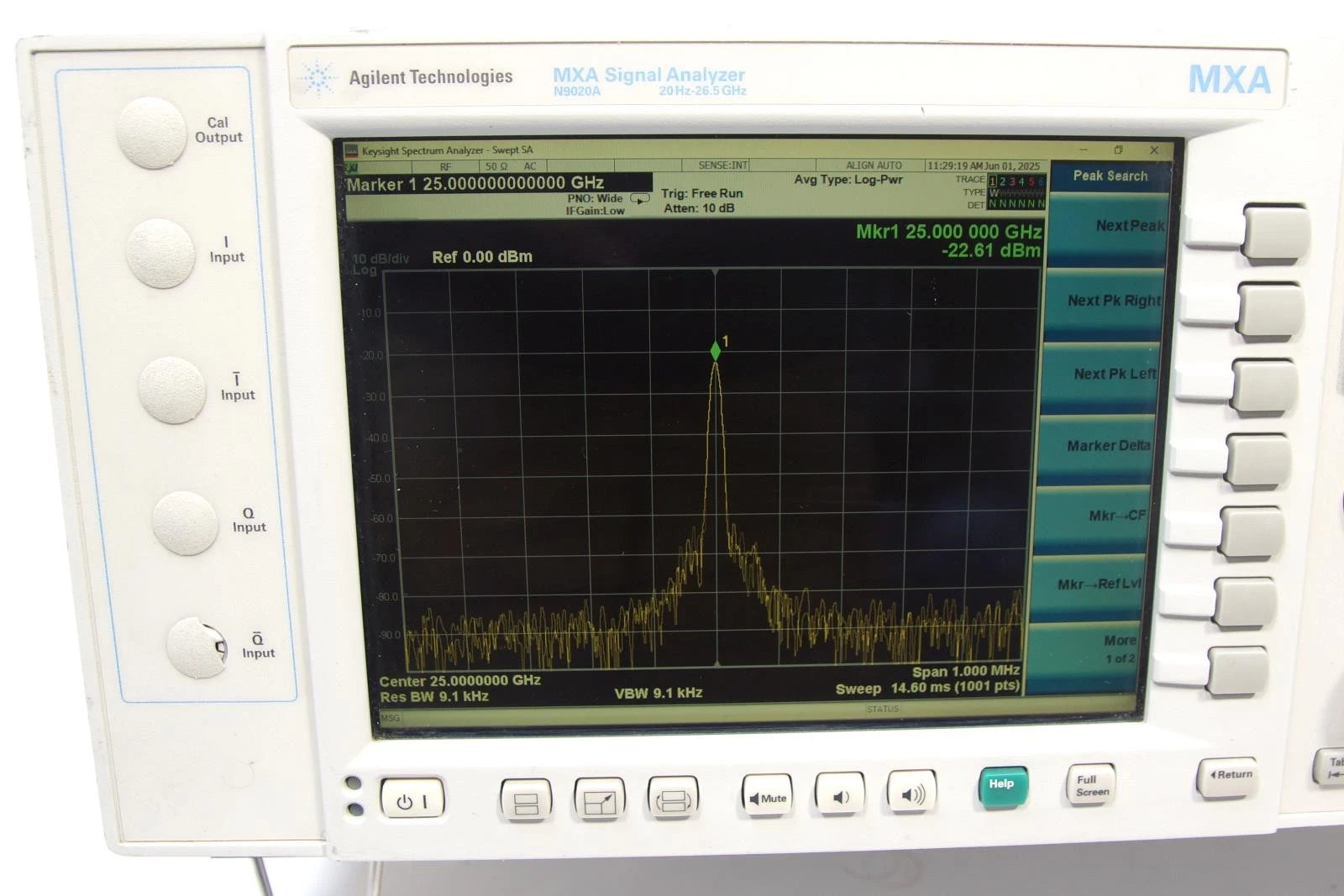Screen dimensions: 1344x896
Task: Click the Avg Type: Log-Pwr indicator
Action: [x=848, y=180]
